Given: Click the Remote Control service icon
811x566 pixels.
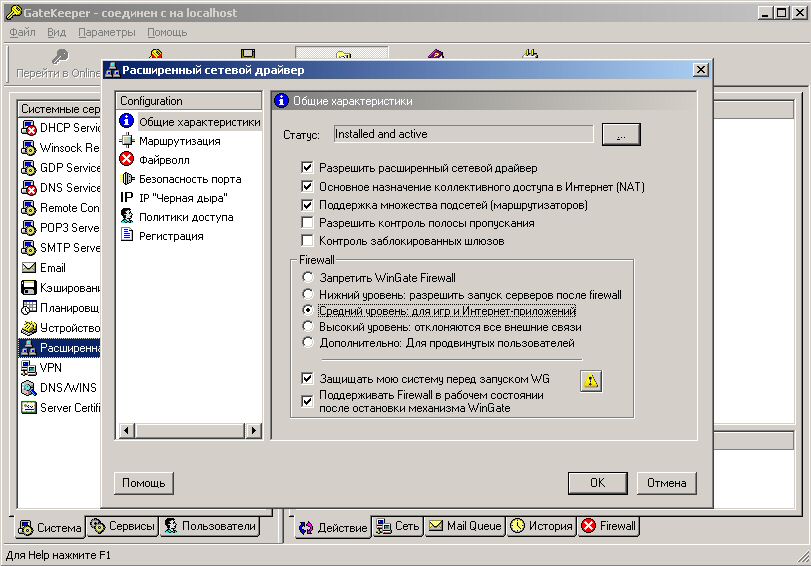Looking at the screenshot, I should pos(29,208).
